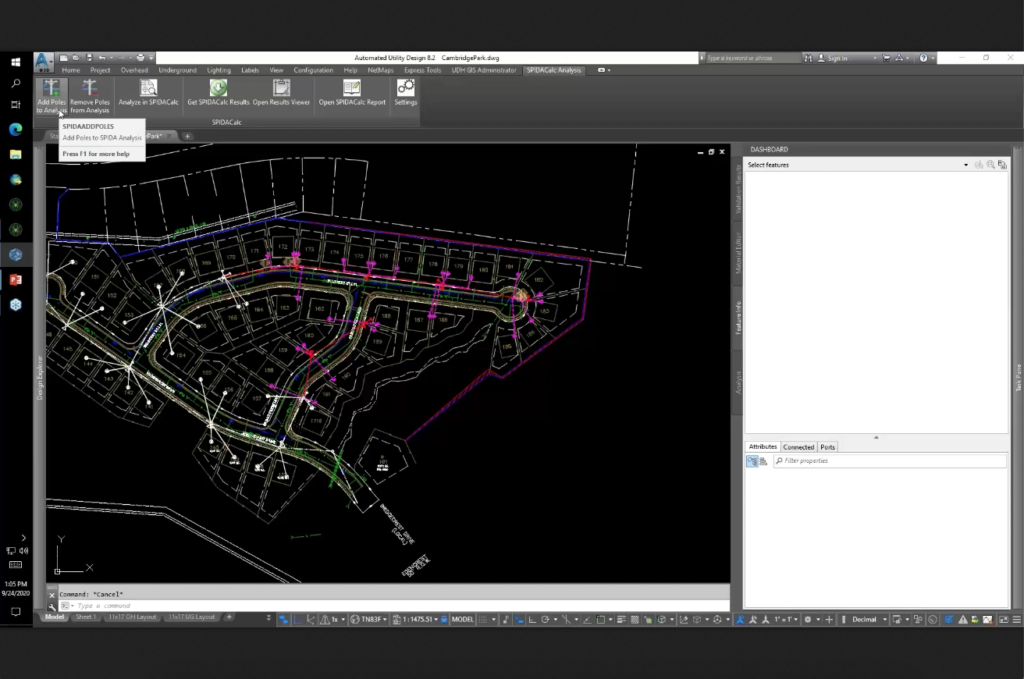The height and width of the screenshot is (679, 1024).
Task: Toggle ortho mode in status bar
Action: click(532, 619)
